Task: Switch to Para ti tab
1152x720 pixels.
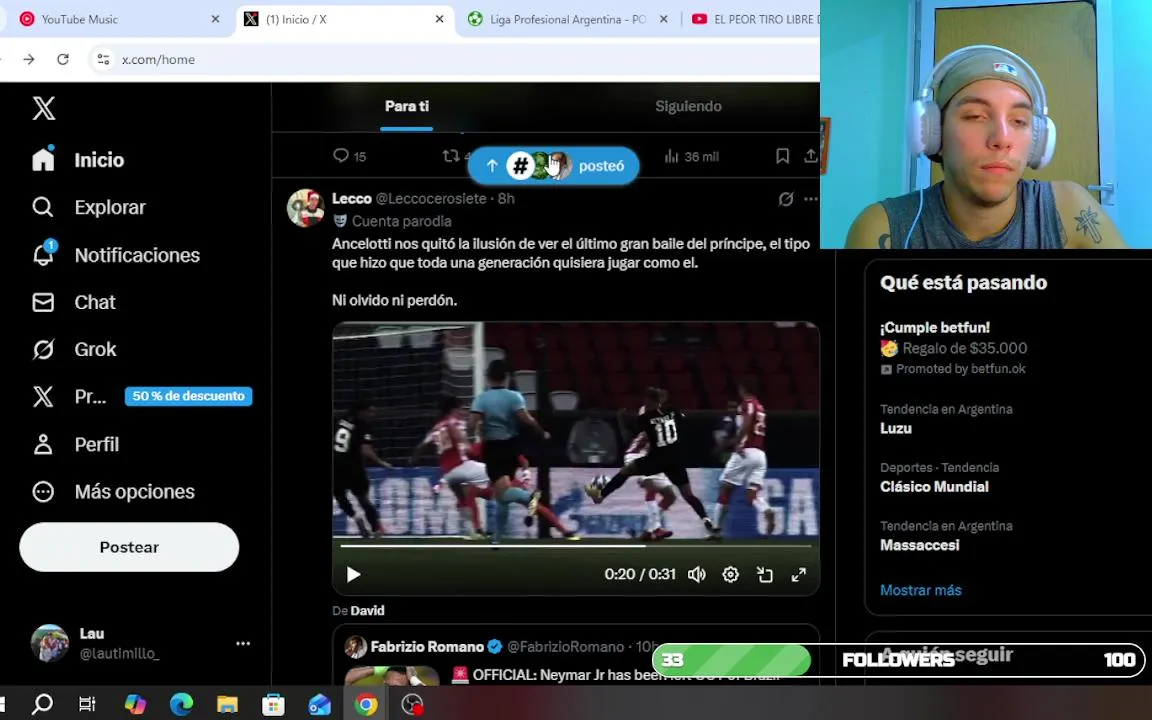Action: [406, 107]
